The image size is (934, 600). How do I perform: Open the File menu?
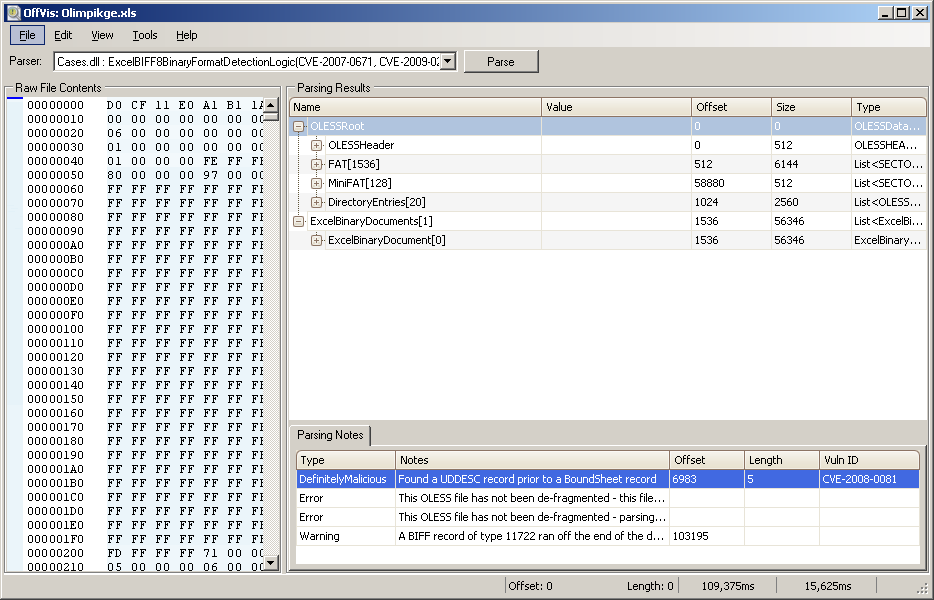click(27, 35)
